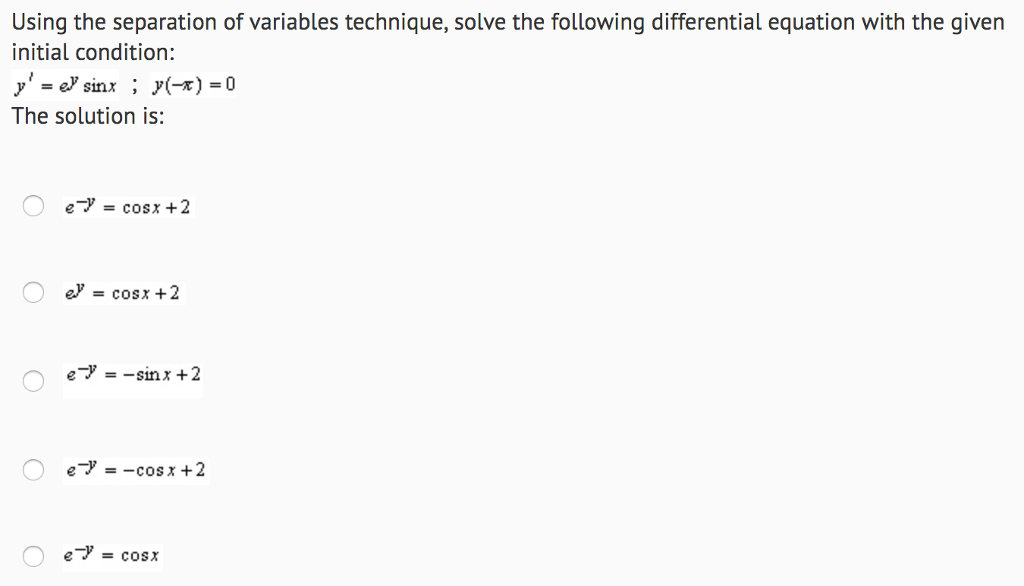
Task: Click the word "given" in the question
Action: click(976, 22)
